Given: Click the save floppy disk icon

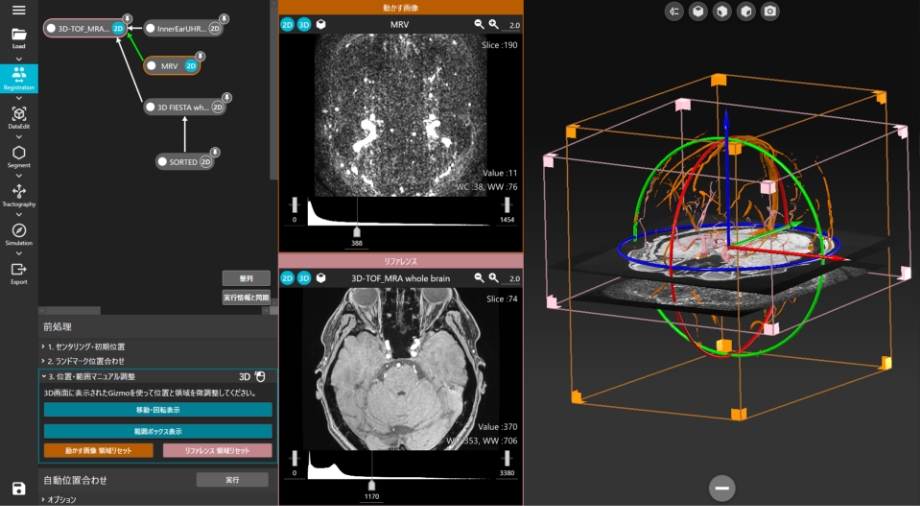Looking at the screenshot, I should click(x=18, y=488).
